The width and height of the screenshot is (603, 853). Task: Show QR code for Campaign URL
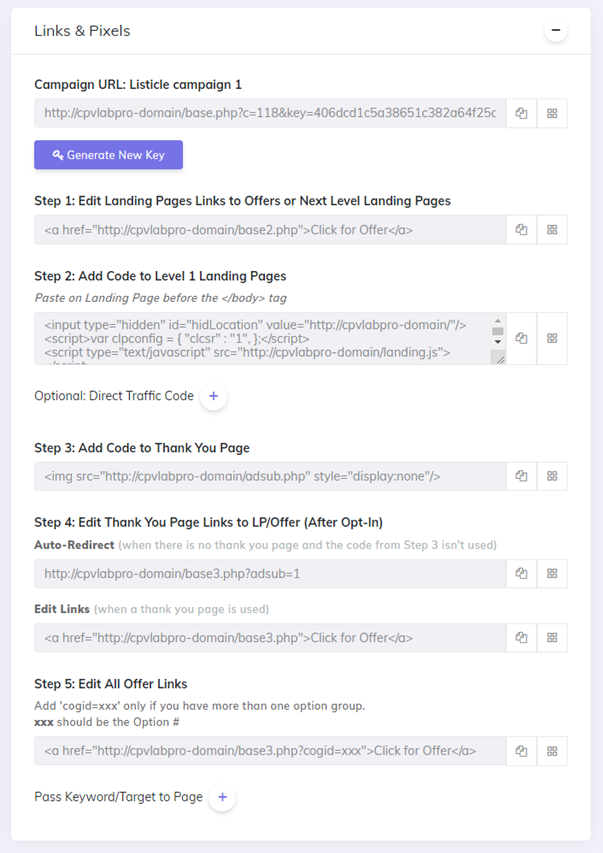tap(552, 113)
